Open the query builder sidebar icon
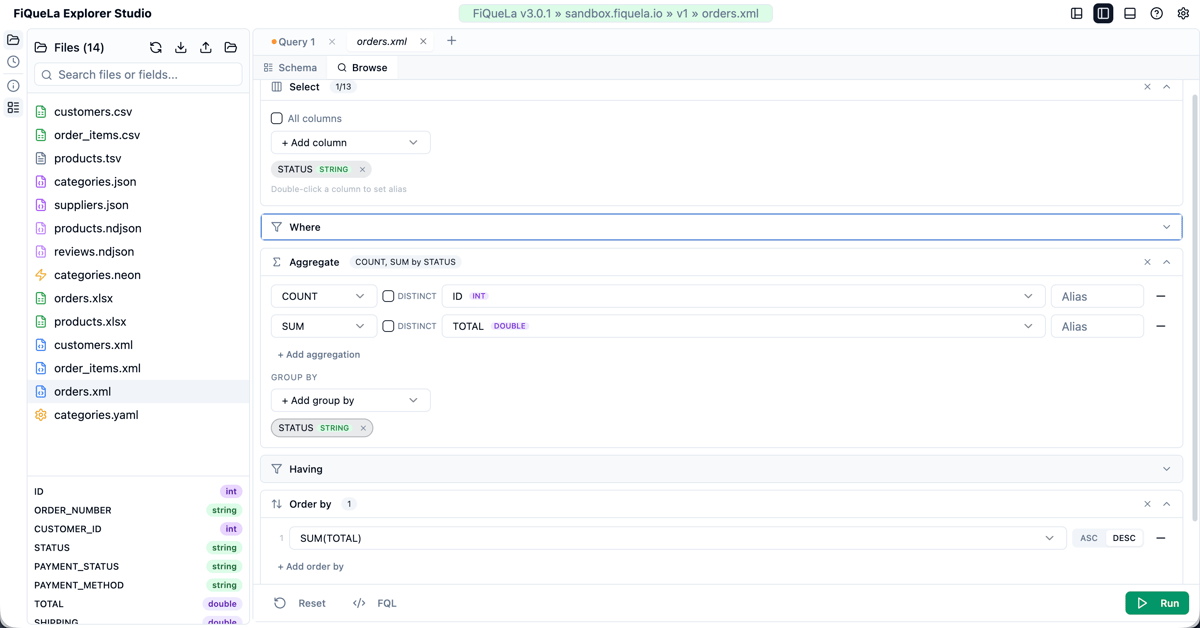Screen dimensions: 1200x628 tap(13, 107)
